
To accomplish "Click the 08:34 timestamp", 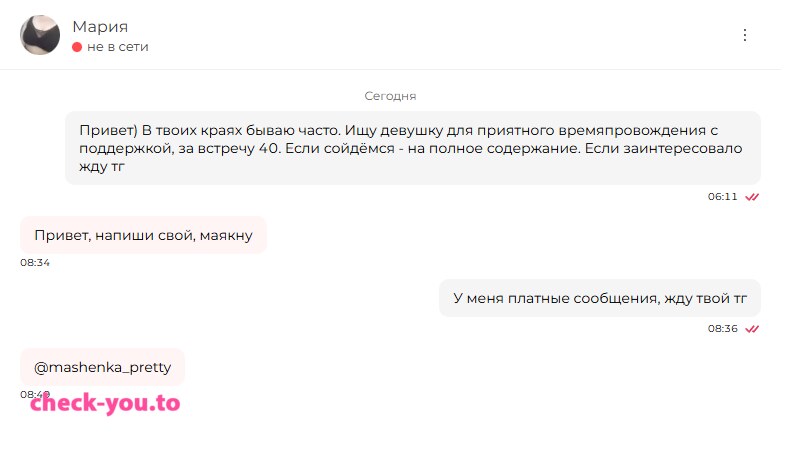I will (35, 262).
